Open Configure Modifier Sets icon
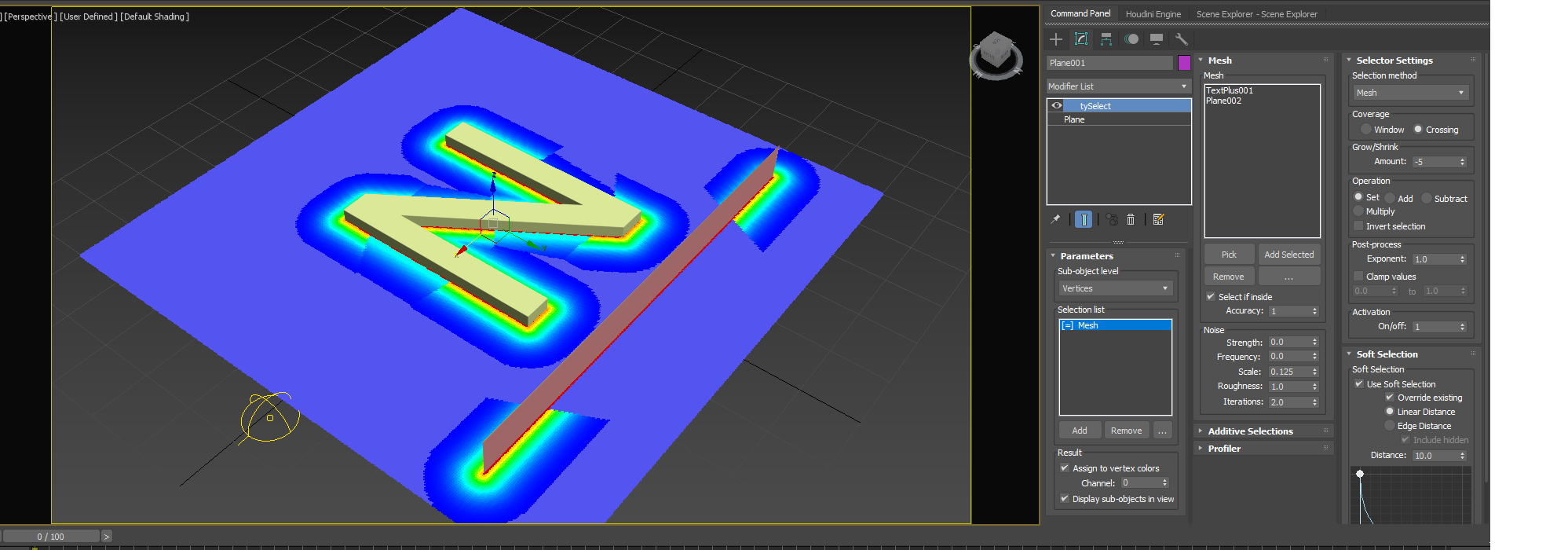This screenshot has height=550, width=1568. pyautogui.click(x=1158, y=219)
